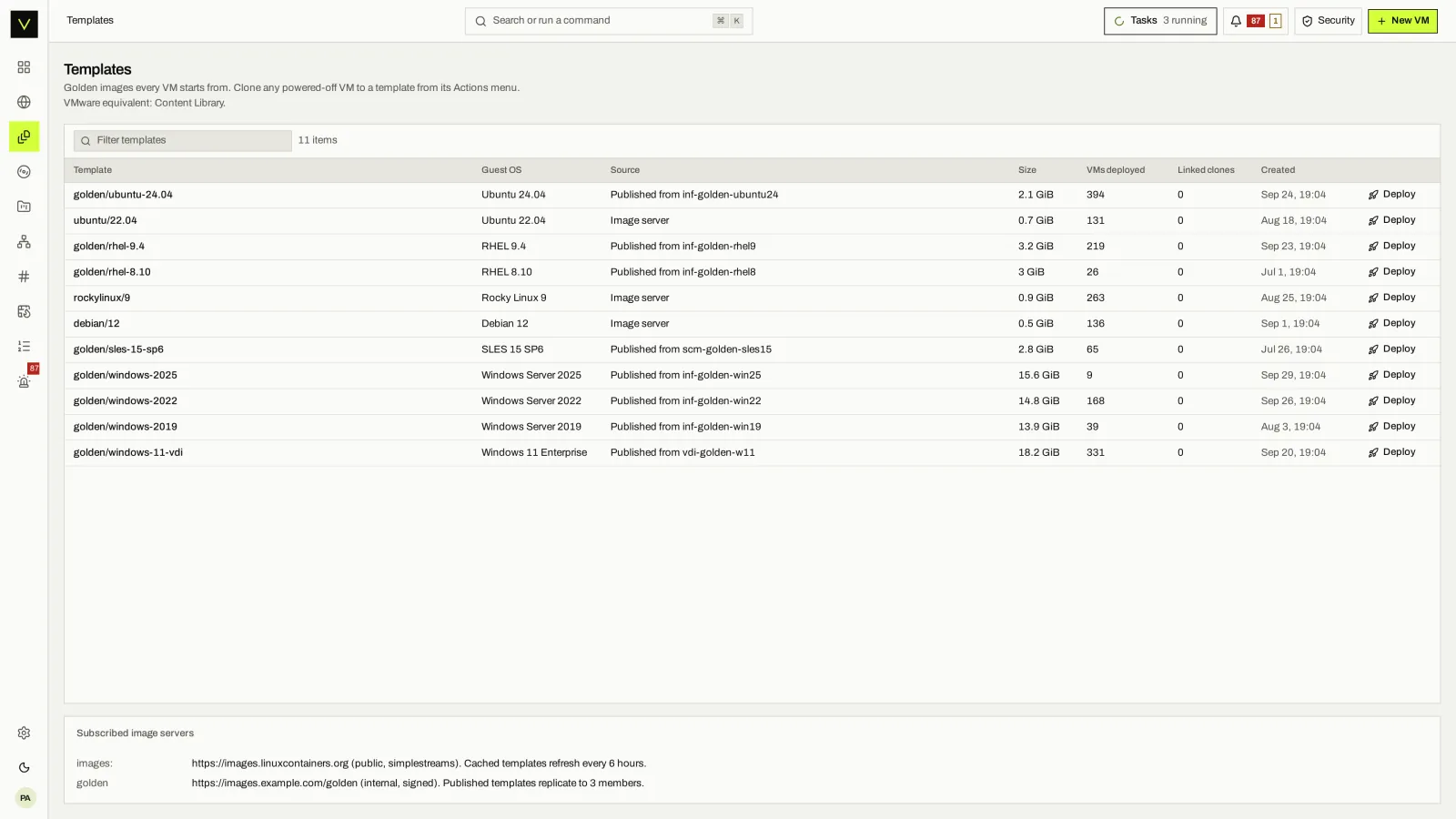Deploy the rockylinux/9 template
This screenshot has height=819, width=1456.
[1392, 298]
